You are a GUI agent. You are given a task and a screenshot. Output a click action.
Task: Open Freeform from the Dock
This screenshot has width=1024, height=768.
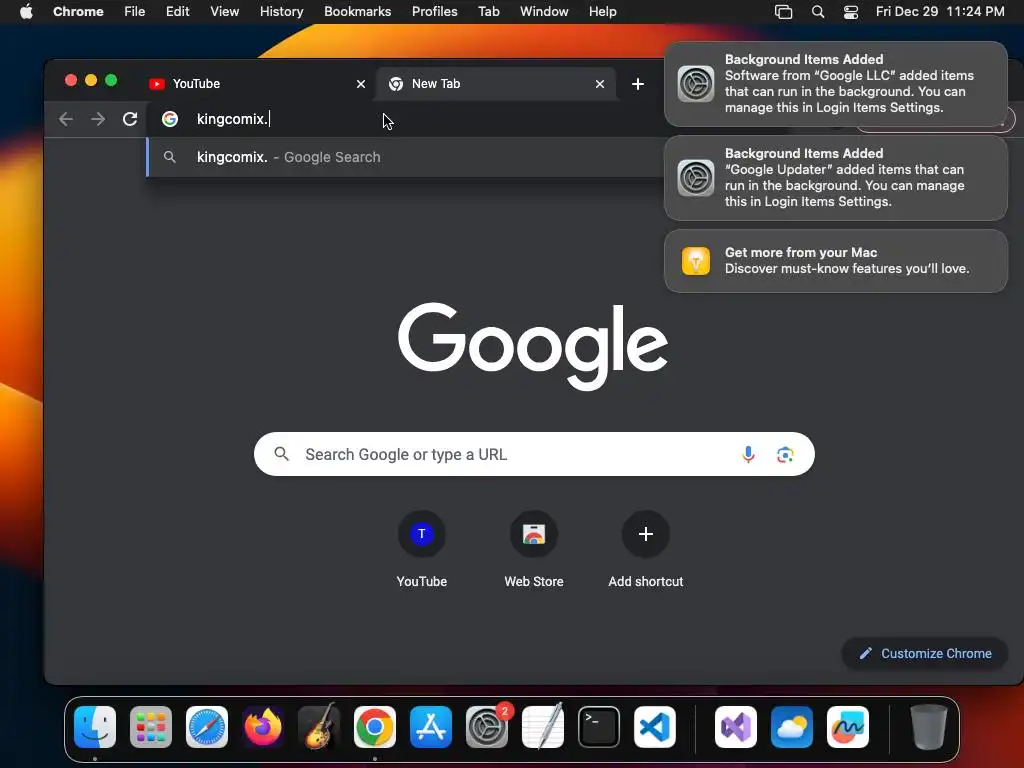(x=848, y=727)
